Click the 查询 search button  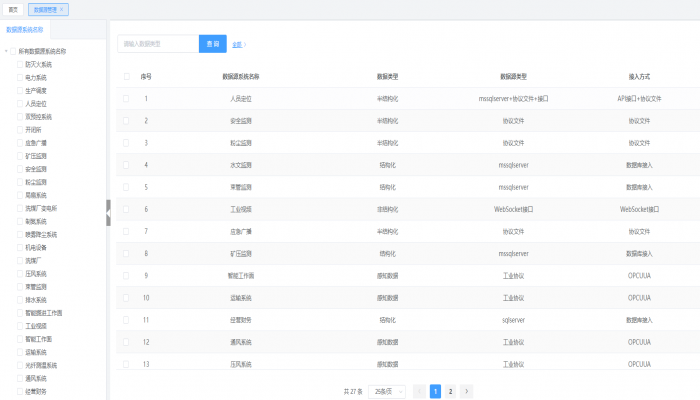pyautogui.click(x=212, y=44)
